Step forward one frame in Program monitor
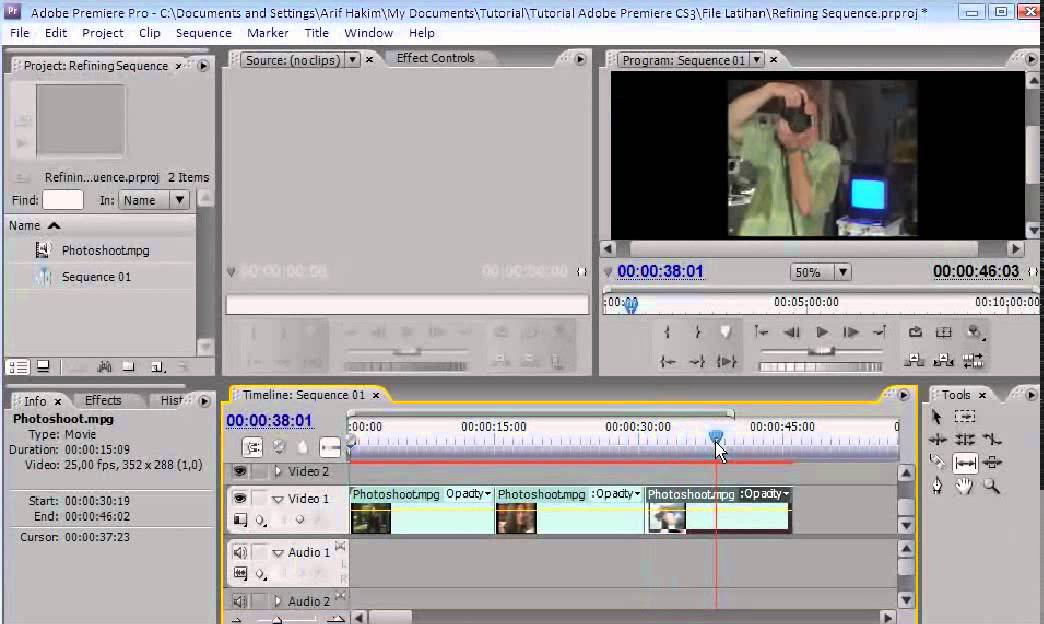The image size is (1044, 624). [851, 332]
